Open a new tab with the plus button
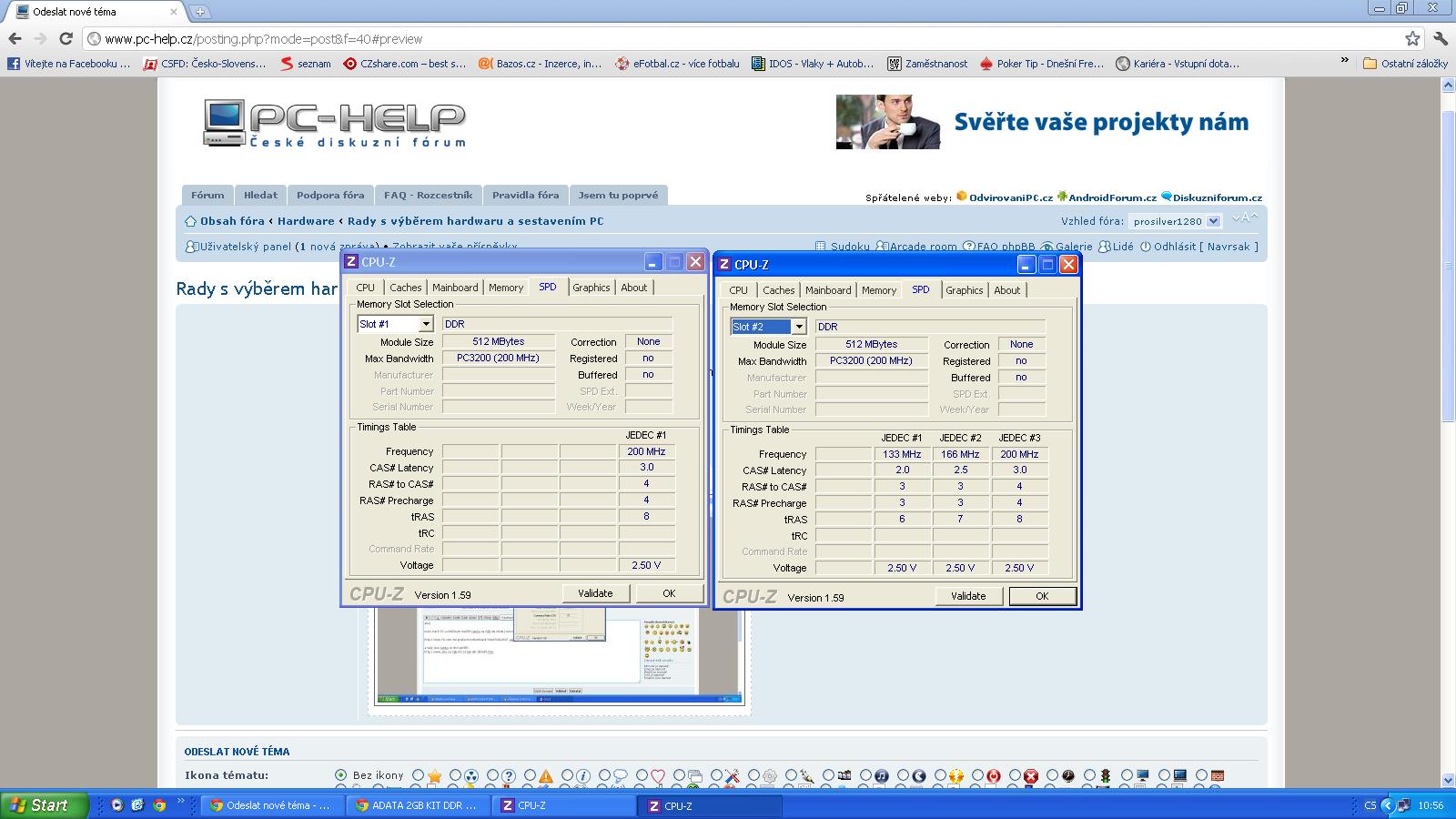Image resolution: width=1456 pixels, height=819 pixels. coord(199,12)
